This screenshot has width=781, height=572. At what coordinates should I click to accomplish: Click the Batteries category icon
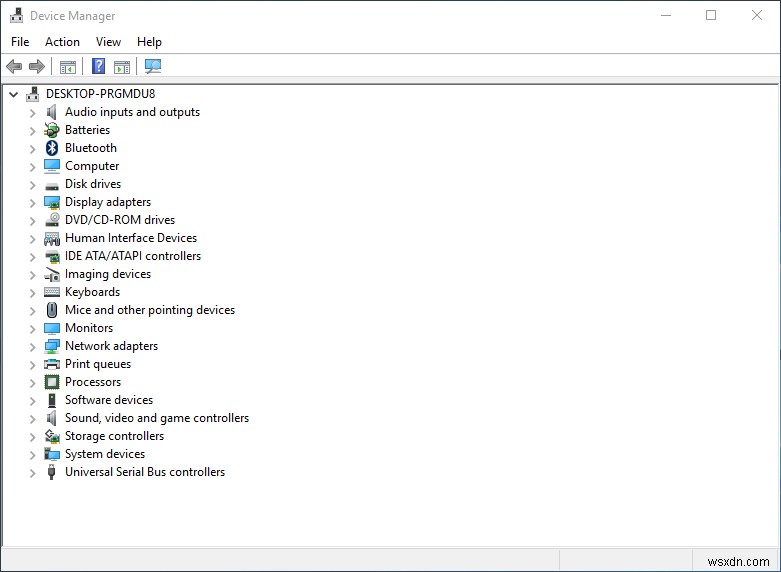tap(52, 130)
